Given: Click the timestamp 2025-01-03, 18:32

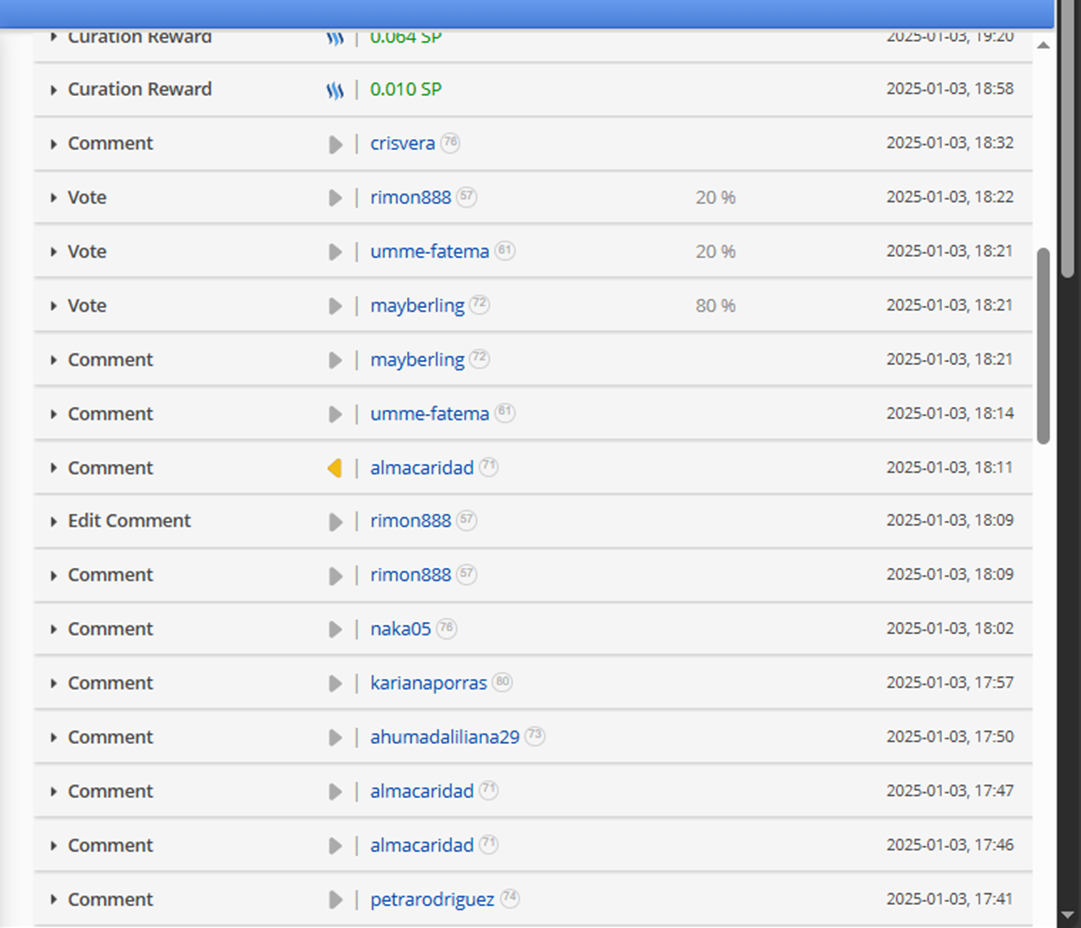Looking at the screenshot, I should (x=950, y=143).
